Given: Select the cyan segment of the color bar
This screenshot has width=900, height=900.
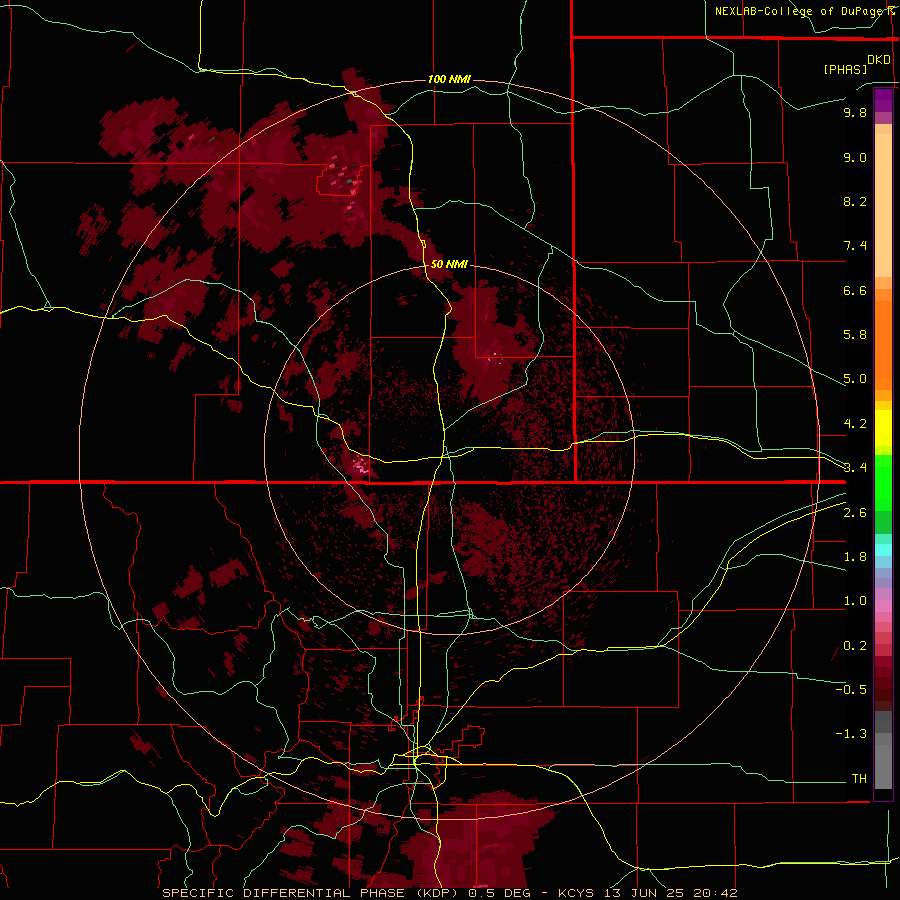Looking at the screenshot, I should (883, 550).
